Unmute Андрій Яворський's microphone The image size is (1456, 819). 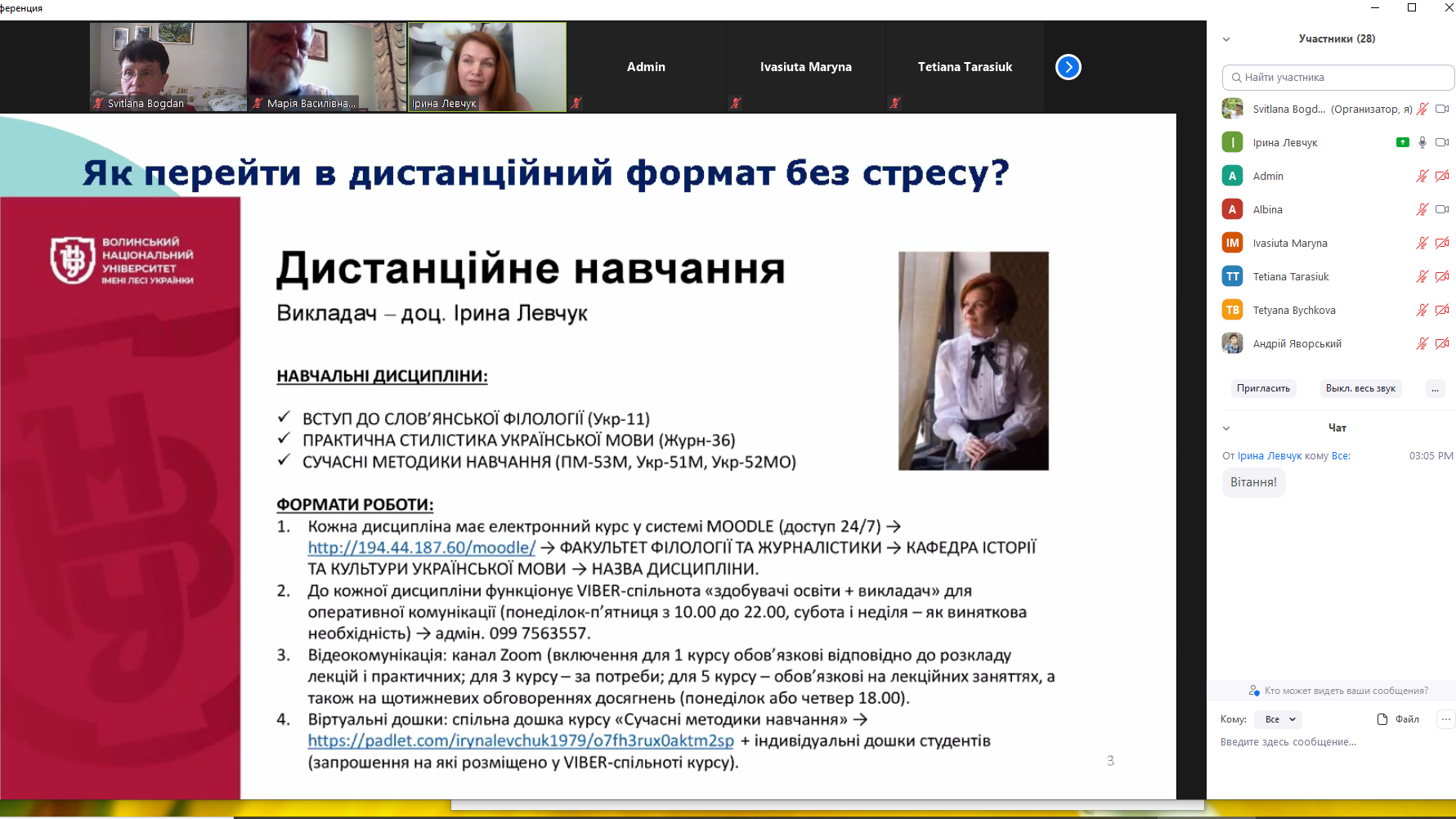1421,343
